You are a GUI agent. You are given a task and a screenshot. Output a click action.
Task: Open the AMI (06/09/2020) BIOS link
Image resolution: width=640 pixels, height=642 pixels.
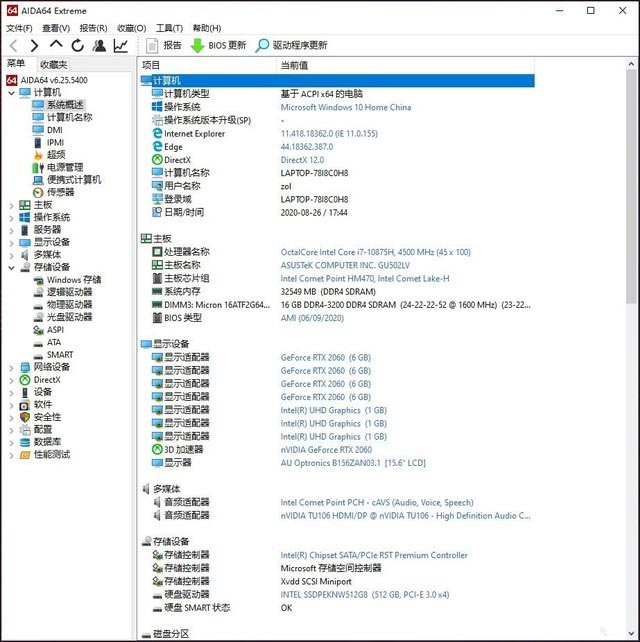coord(312,318)
